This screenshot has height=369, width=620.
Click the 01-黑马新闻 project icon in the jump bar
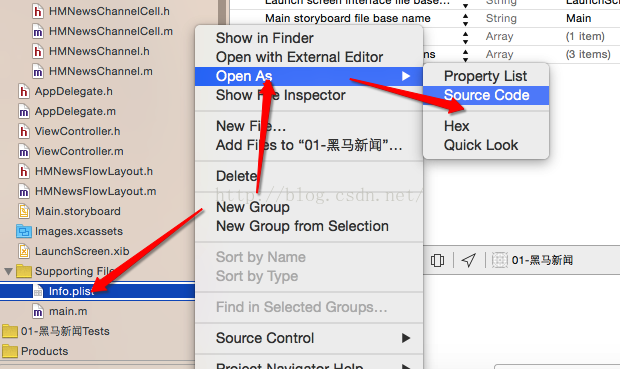(500, 260)
